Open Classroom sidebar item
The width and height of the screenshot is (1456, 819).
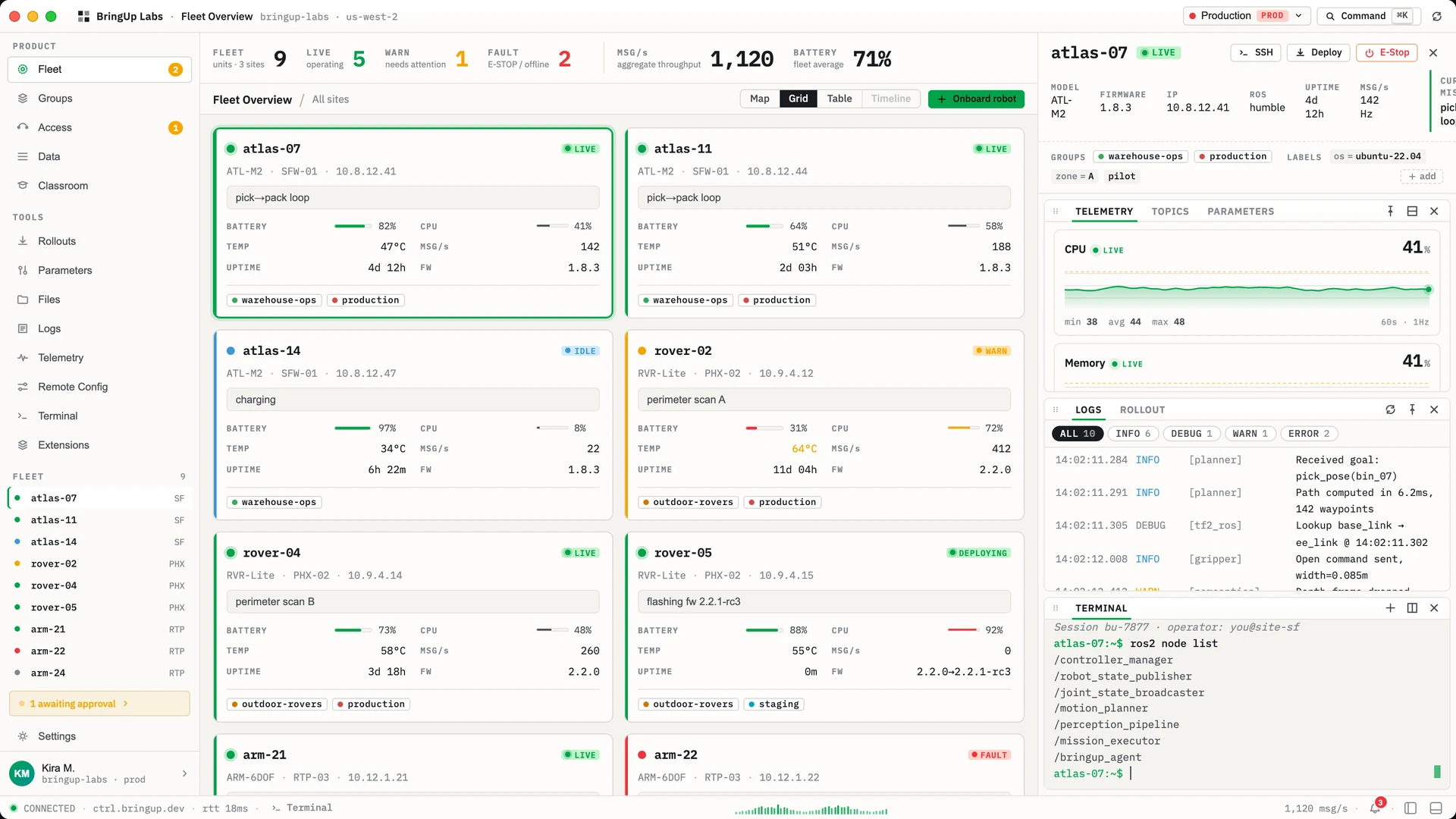(99, 186)
